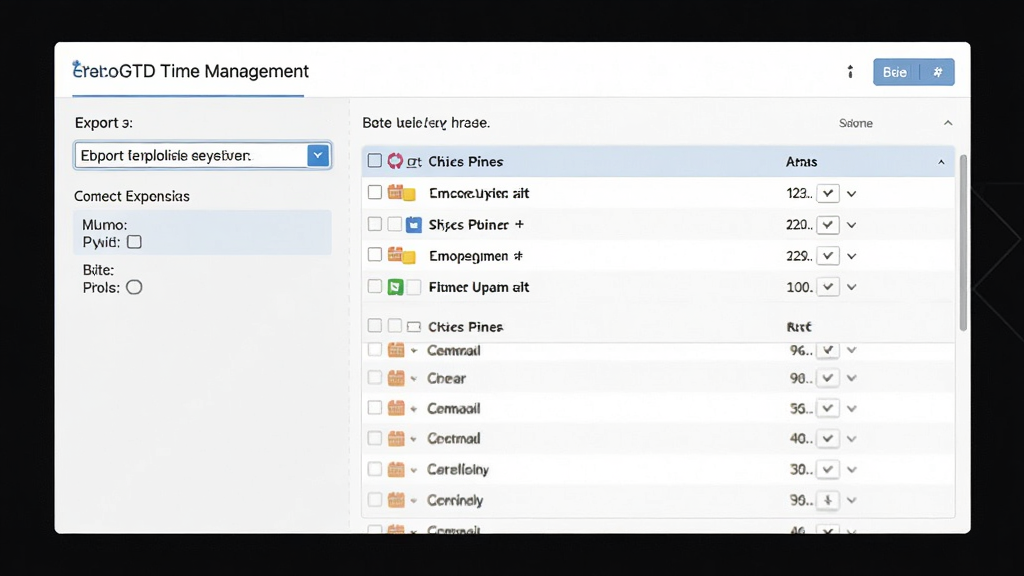Click the hash icon button next to Beie
This screenshot has height=576, width=1024.
pyautogui.click(x=938, y=72)
